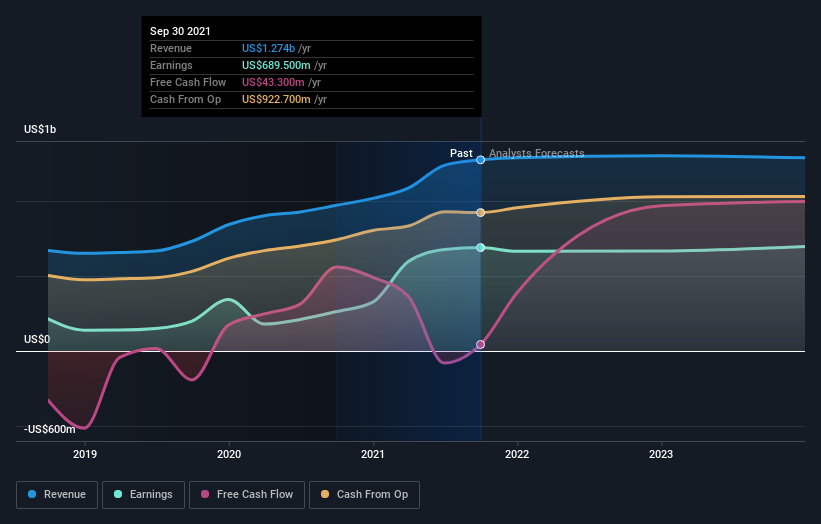The height and width of the screenshot is (524, 821).
Task: Click the Past label on chart
Action: (x=461, y=153)
